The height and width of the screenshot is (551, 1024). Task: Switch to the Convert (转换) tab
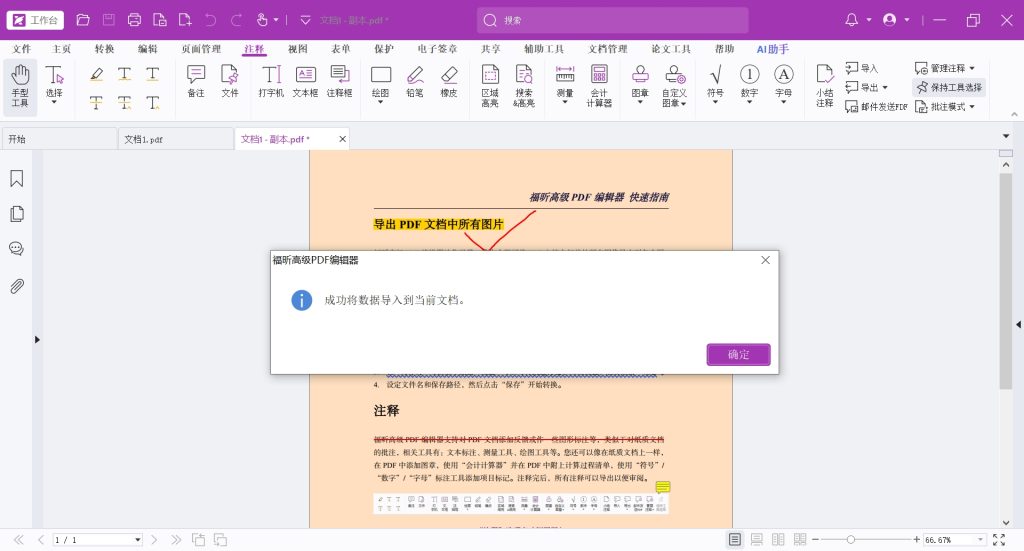[104, 49]
